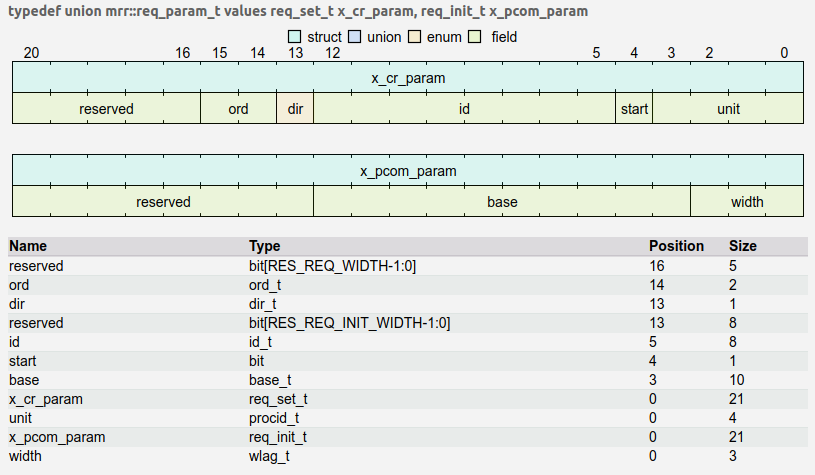The width and height of the screenshot is (815, 475).
Task: Click the 'ord' field cell in diagram
Action: (238, 108)
